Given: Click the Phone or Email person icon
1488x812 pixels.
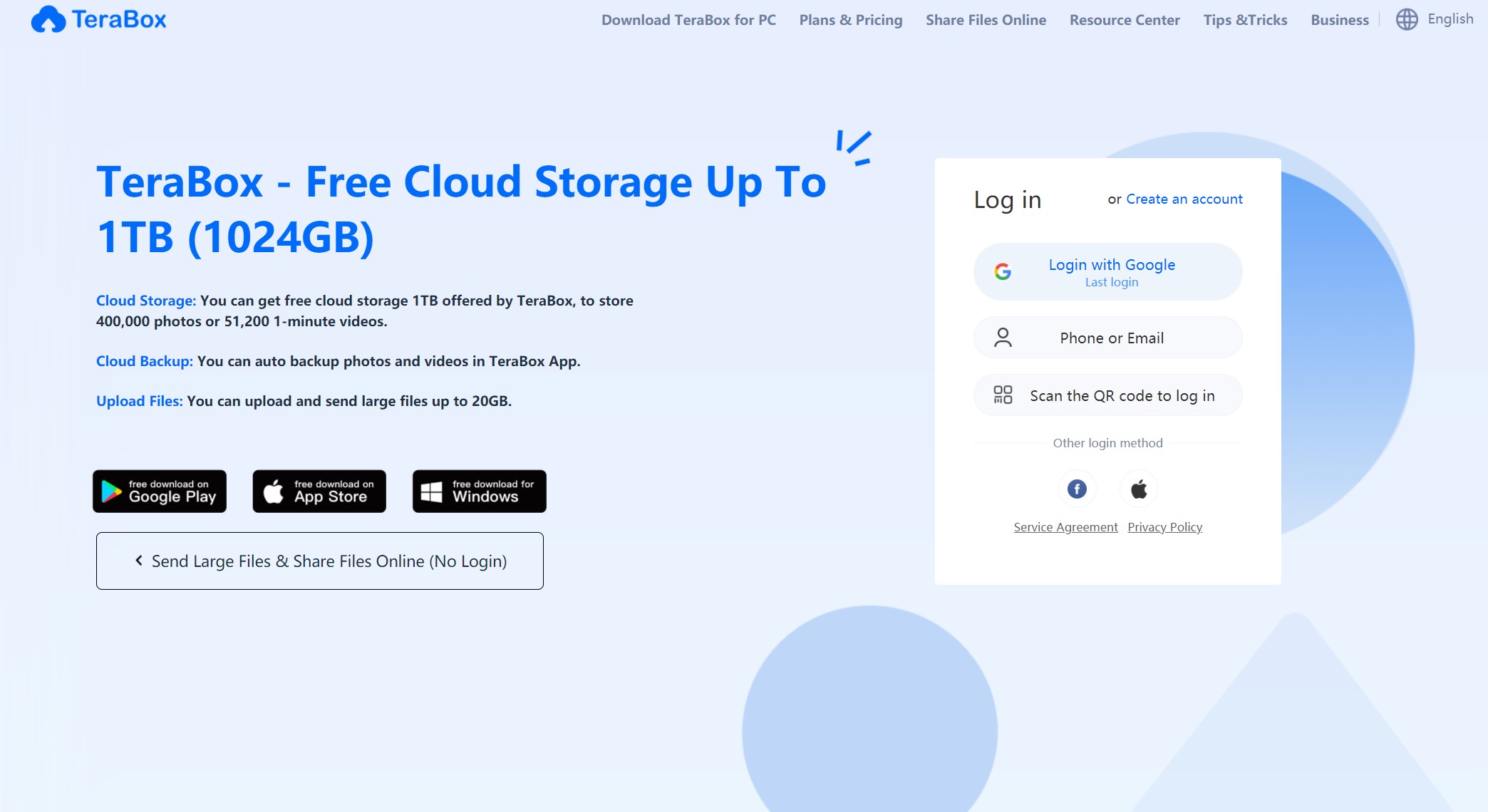Looking at the screenshot, I should coord(1003,337).
